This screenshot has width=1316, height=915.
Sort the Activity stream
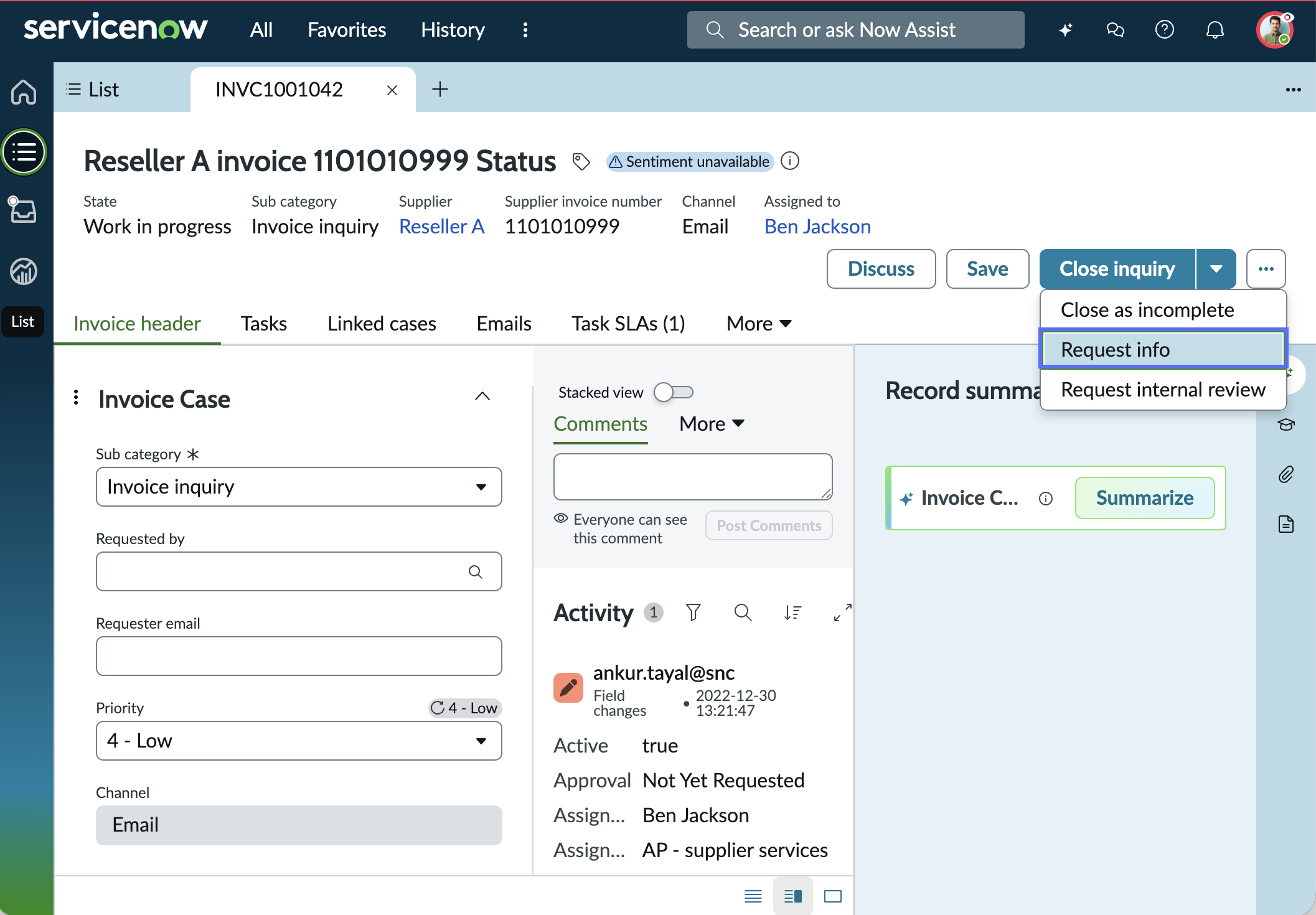[x=792, y=612]
